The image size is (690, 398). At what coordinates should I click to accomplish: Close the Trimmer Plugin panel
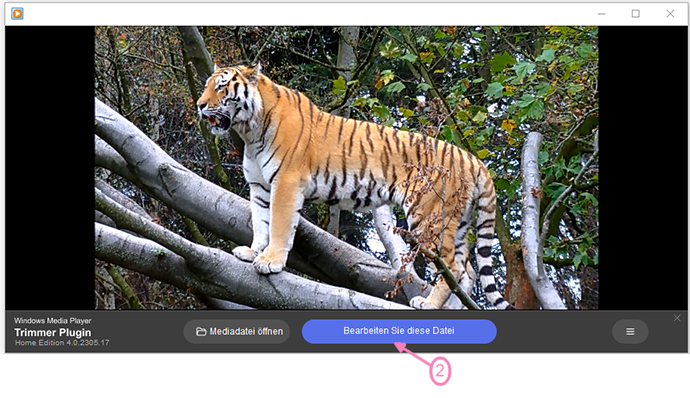point(677,318)
